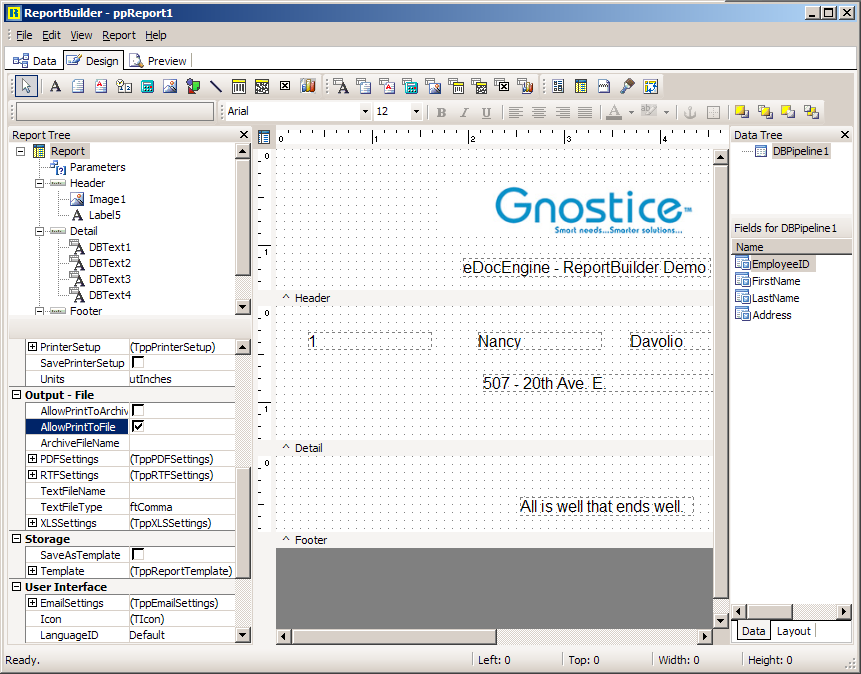Pick the Image component tool

tap(170, 86)
